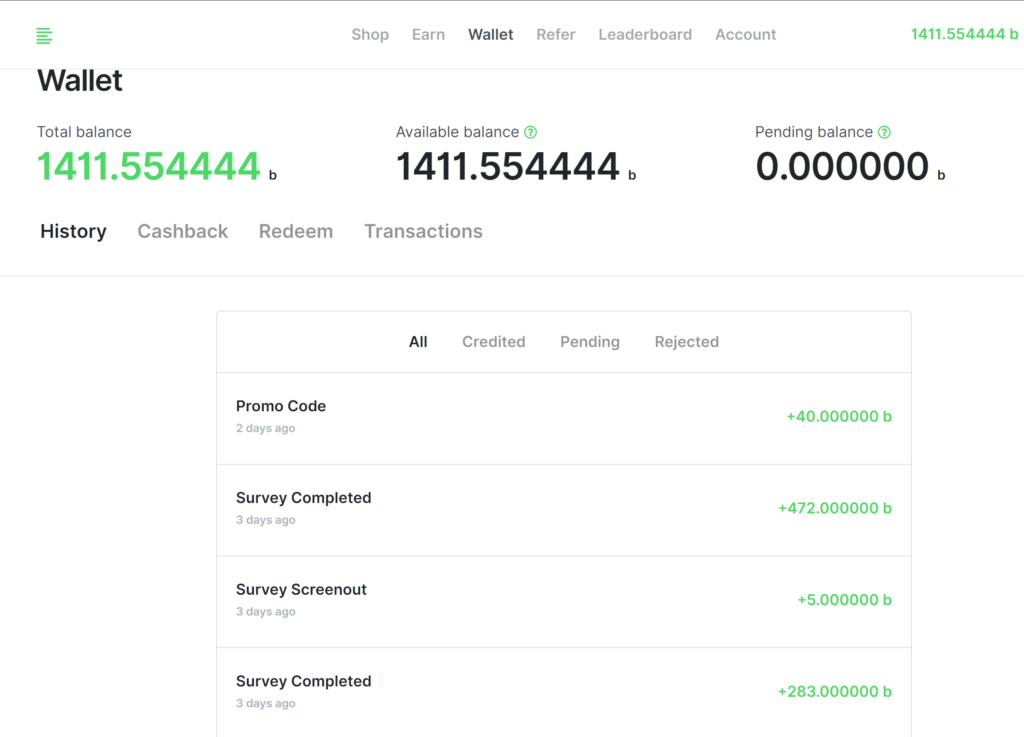Click the Pending balance help icon

click(884, 132)
